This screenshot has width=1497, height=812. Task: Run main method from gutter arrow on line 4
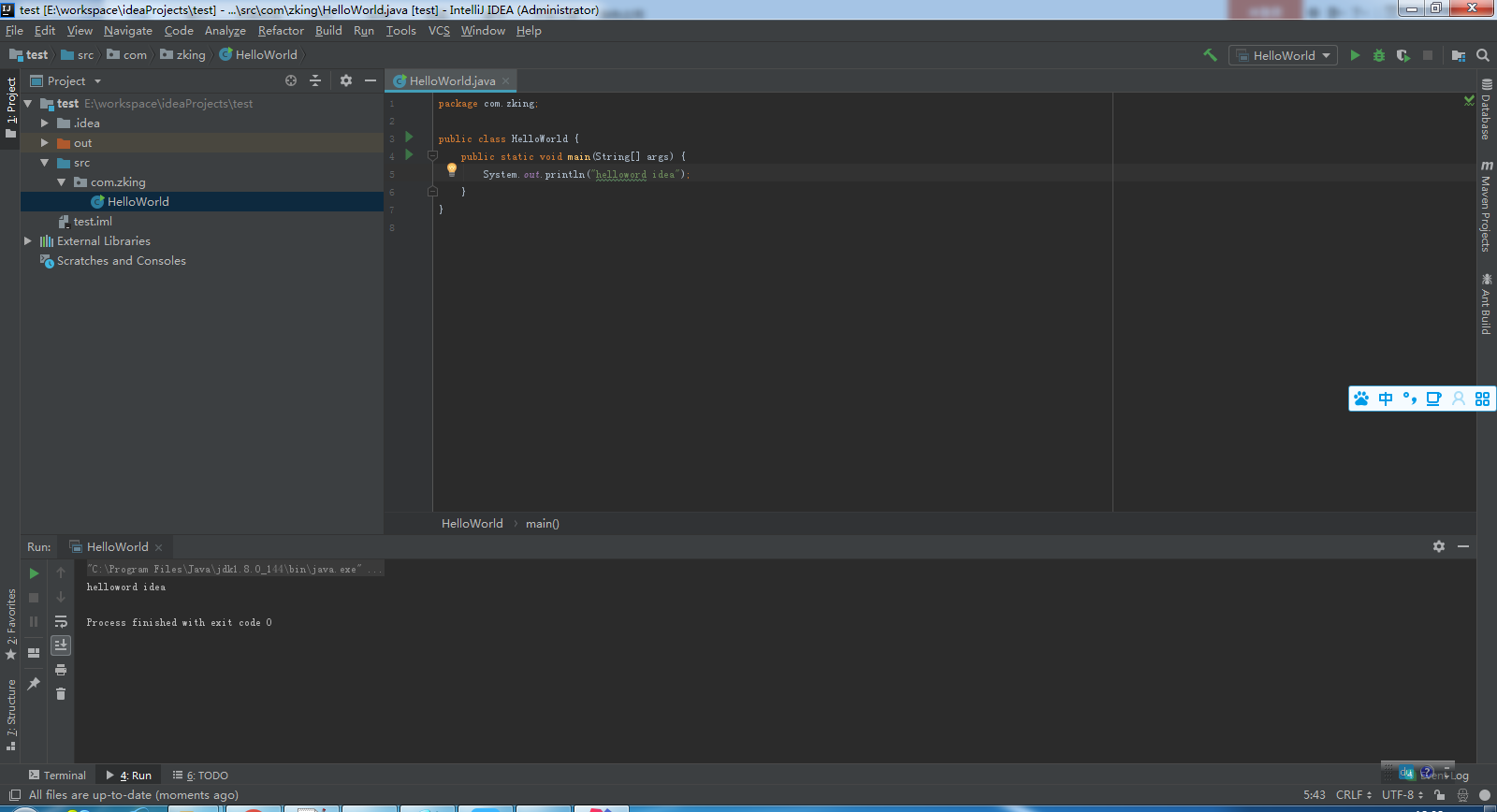[409, 154]
